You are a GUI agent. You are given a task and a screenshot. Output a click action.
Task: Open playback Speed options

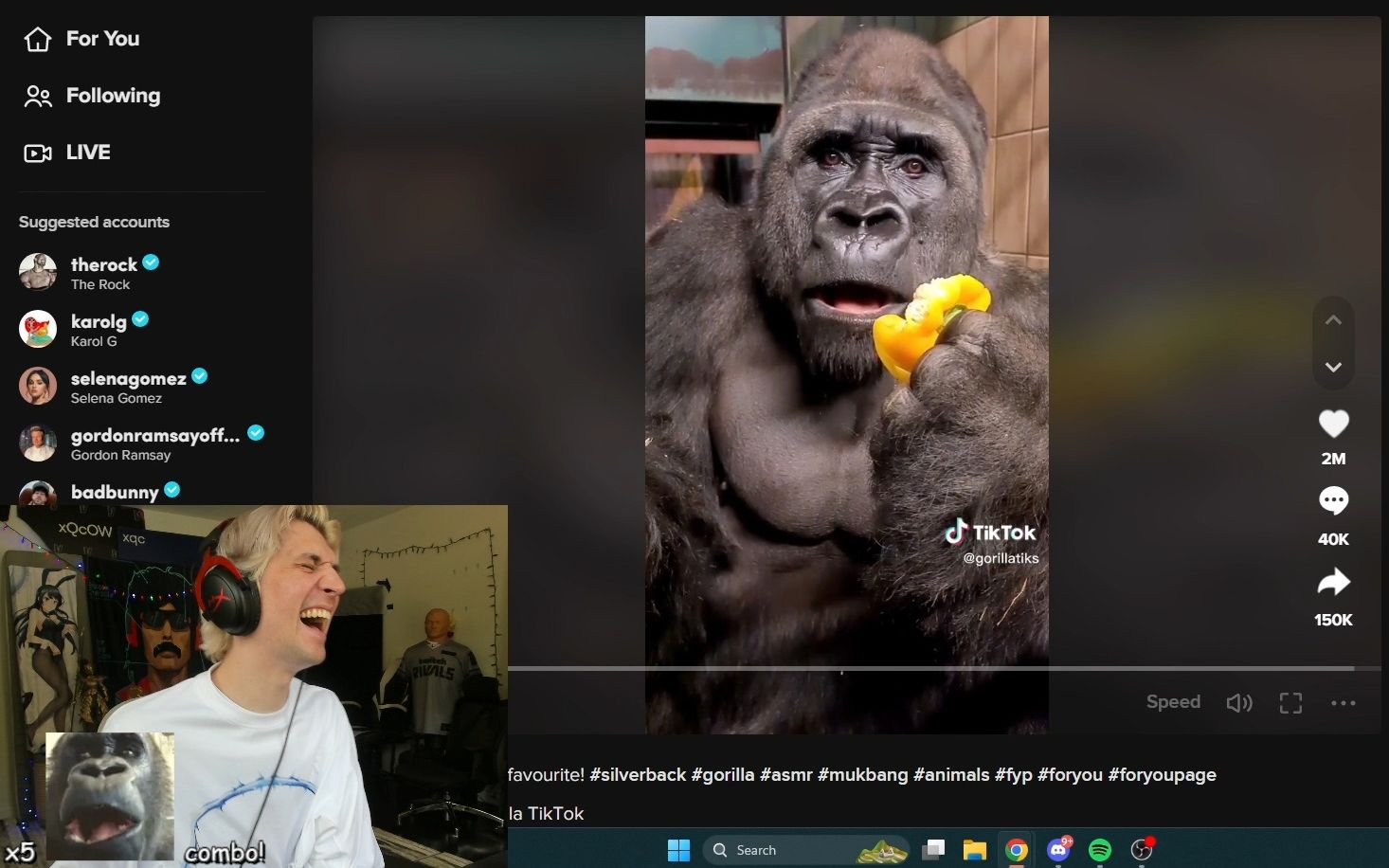tap(1173, 702)
